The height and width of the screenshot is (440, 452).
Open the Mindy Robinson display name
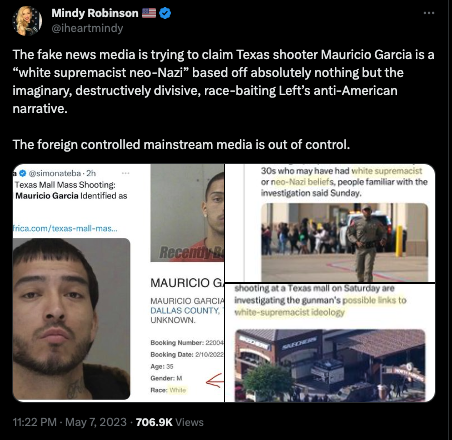click(x=95, y=13)
